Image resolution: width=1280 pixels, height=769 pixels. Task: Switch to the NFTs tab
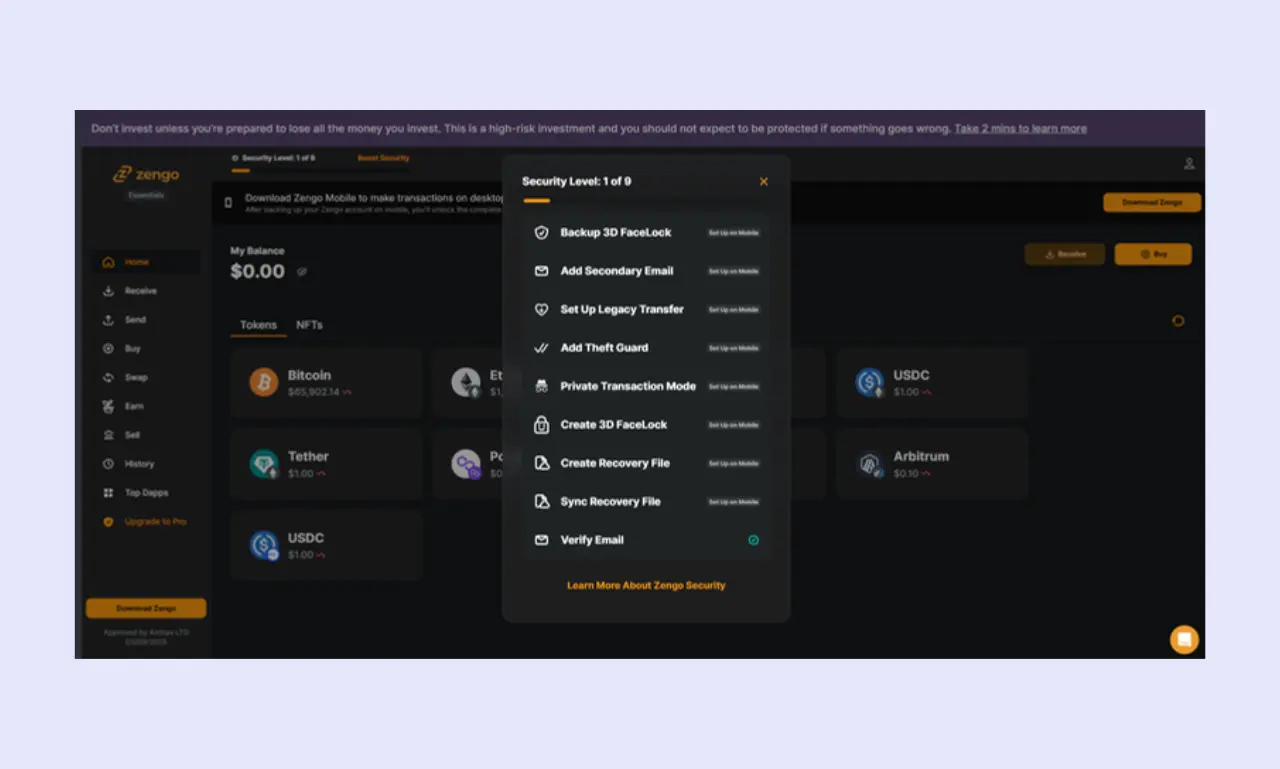[x=309, y=325]
